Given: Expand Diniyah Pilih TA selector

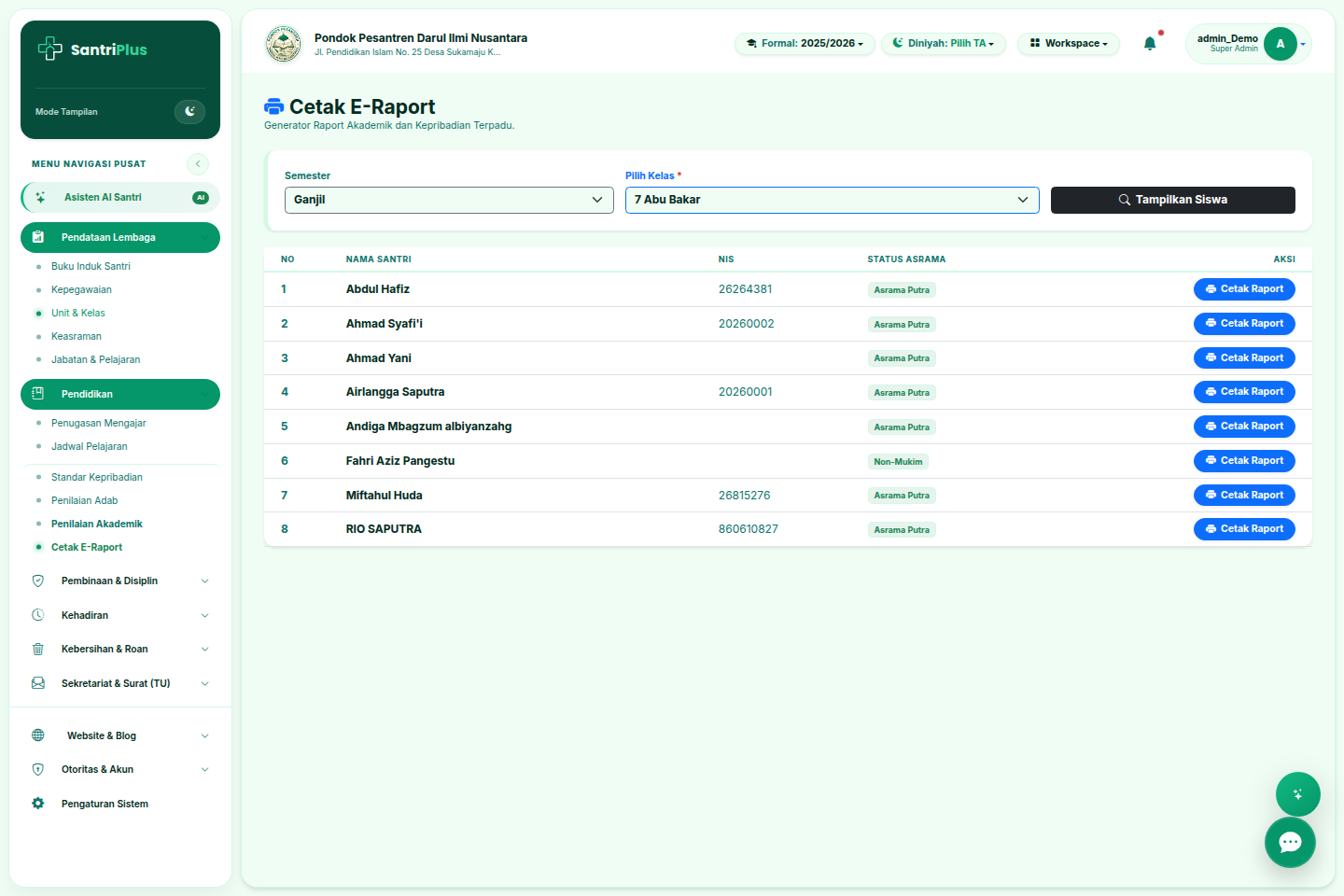Looking at the screenshot, I should (x=944, y=44).
